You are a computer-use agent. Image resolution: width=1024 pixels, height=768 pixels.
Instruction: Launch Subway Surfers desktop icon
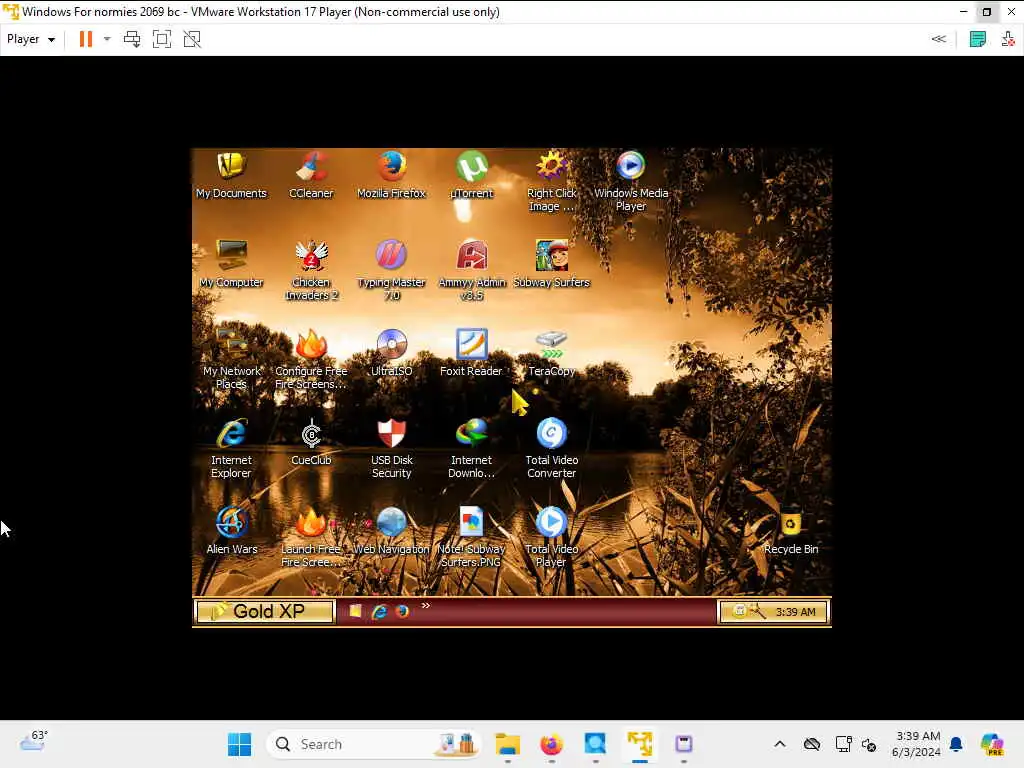coord(552,264)
